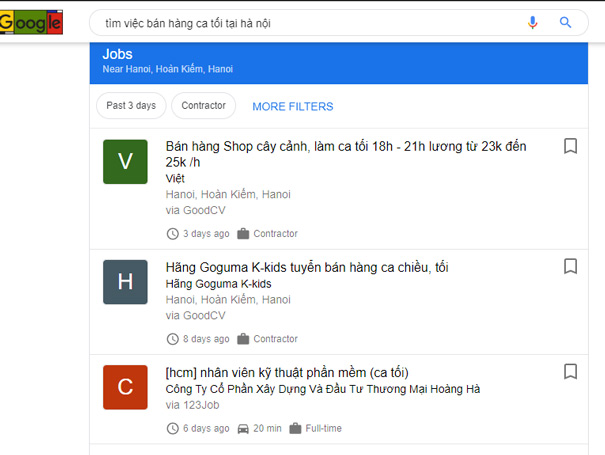Click the 20 min commute text

pyautogui.click(x=267, y=428)
